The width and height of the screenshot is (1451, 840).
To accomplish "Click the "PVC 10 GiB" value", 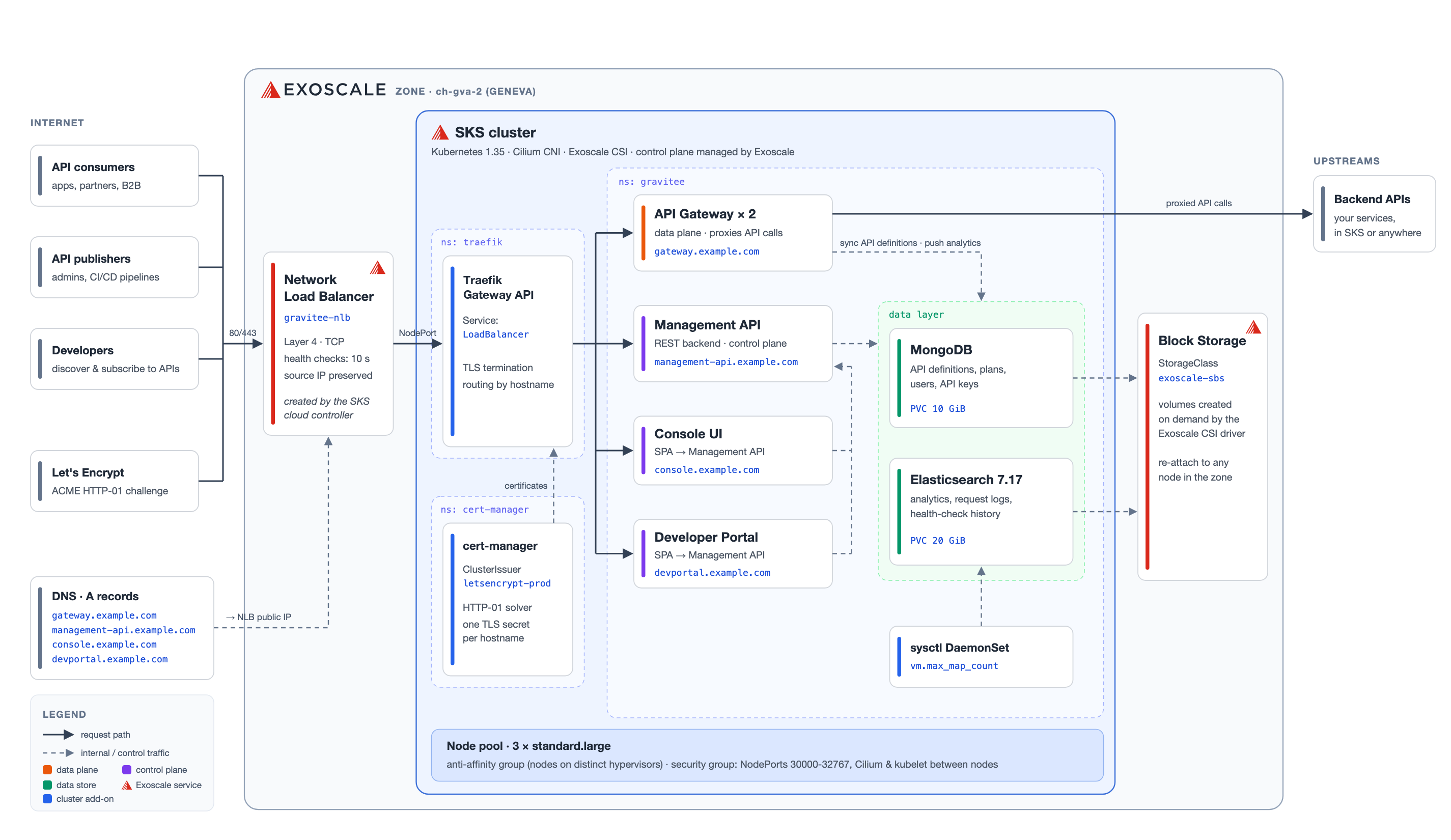I will coord(937,408).
